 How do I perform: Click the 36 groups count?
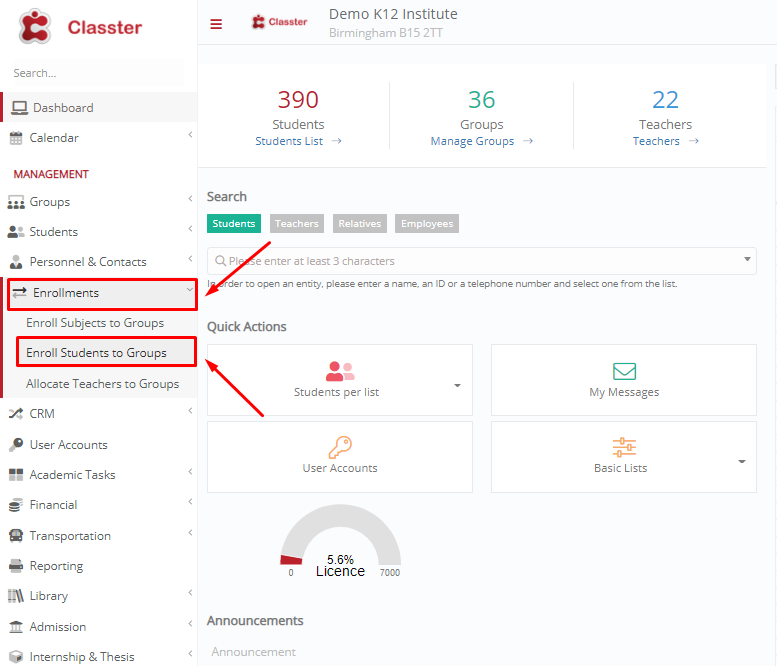482,100
